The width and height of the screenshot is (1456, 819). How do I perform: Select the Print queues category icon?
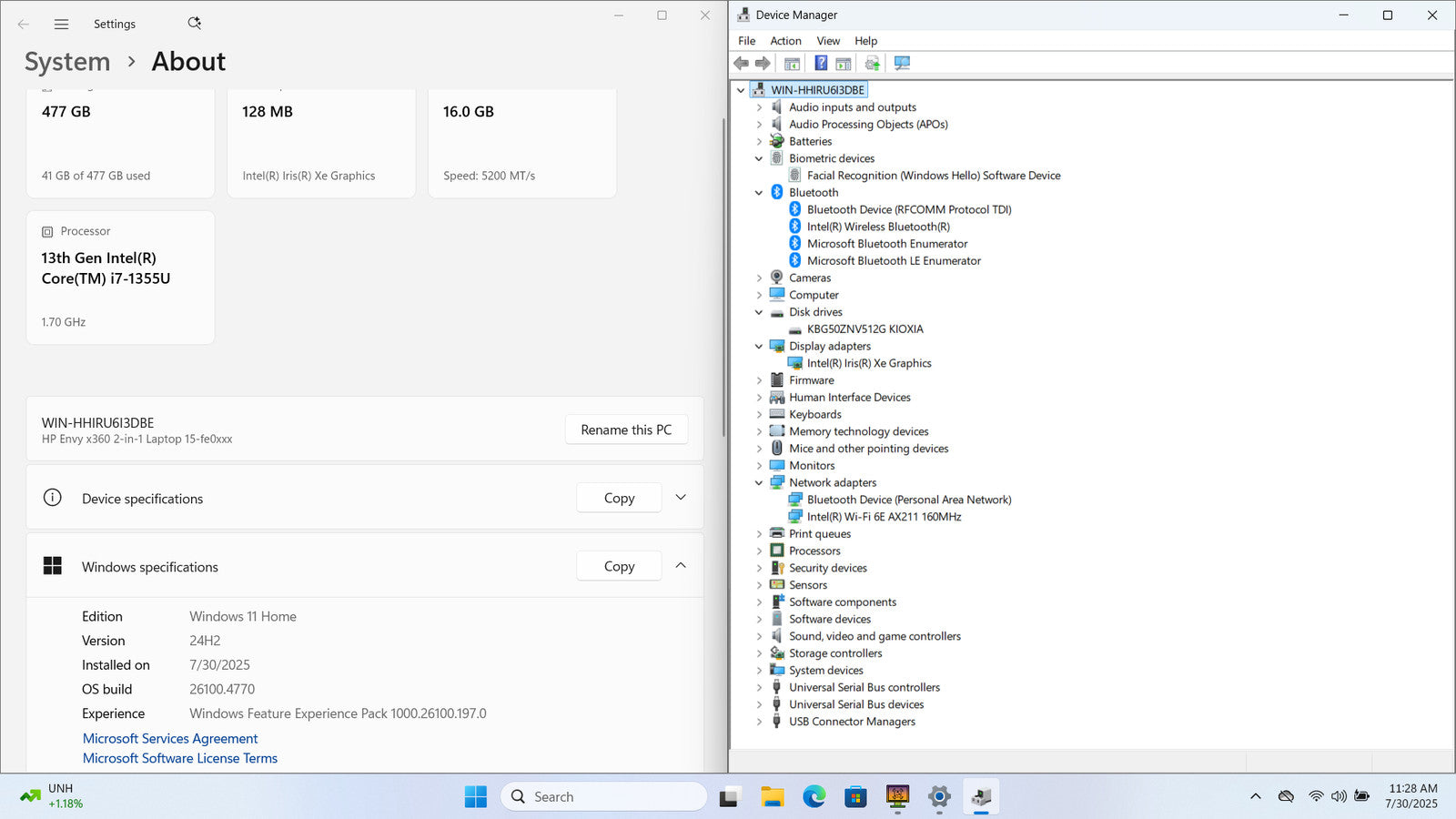coord(776,534)
